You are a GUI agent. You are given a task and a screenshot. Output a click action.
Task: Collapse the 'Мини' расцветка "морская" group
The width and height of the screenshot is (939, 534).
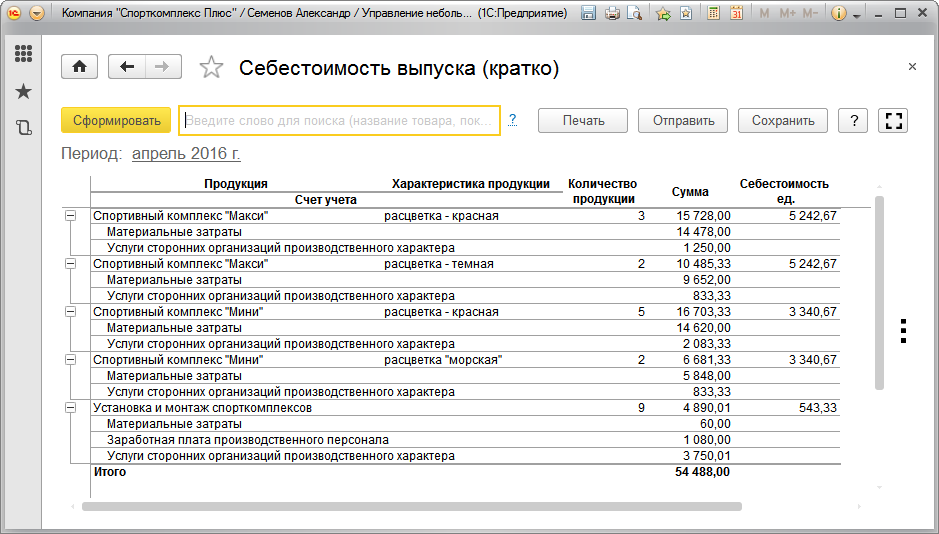(70, 360)
